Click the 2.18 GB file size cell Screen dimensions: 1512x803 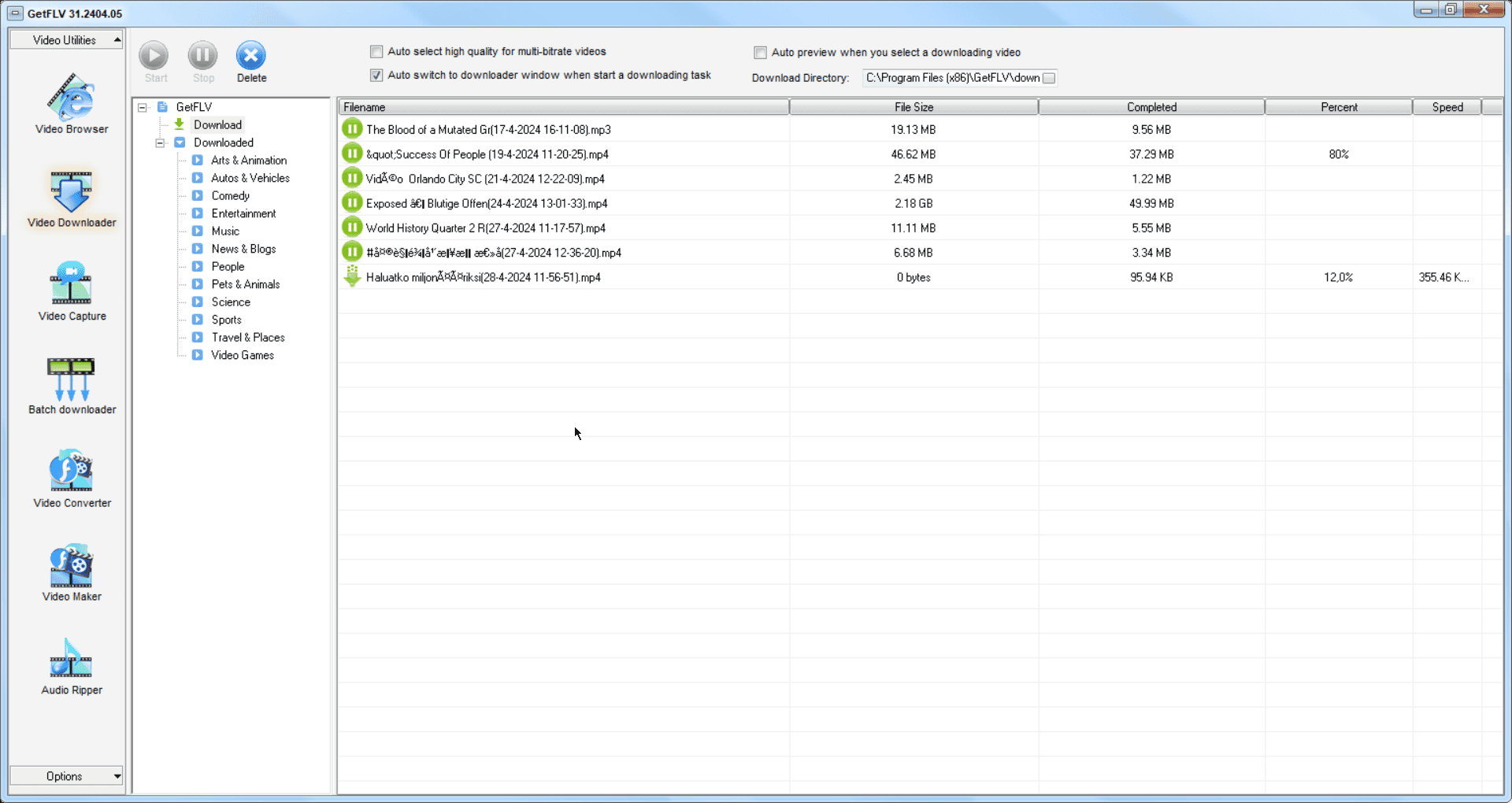pos(913,203)
